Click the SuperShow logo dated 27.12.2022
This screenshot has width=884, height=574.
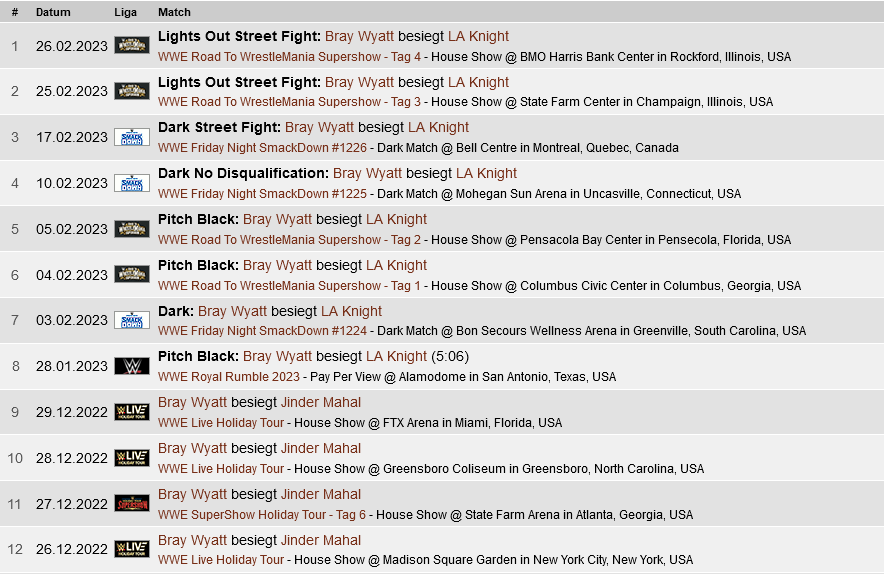click(x=132, y=504)
